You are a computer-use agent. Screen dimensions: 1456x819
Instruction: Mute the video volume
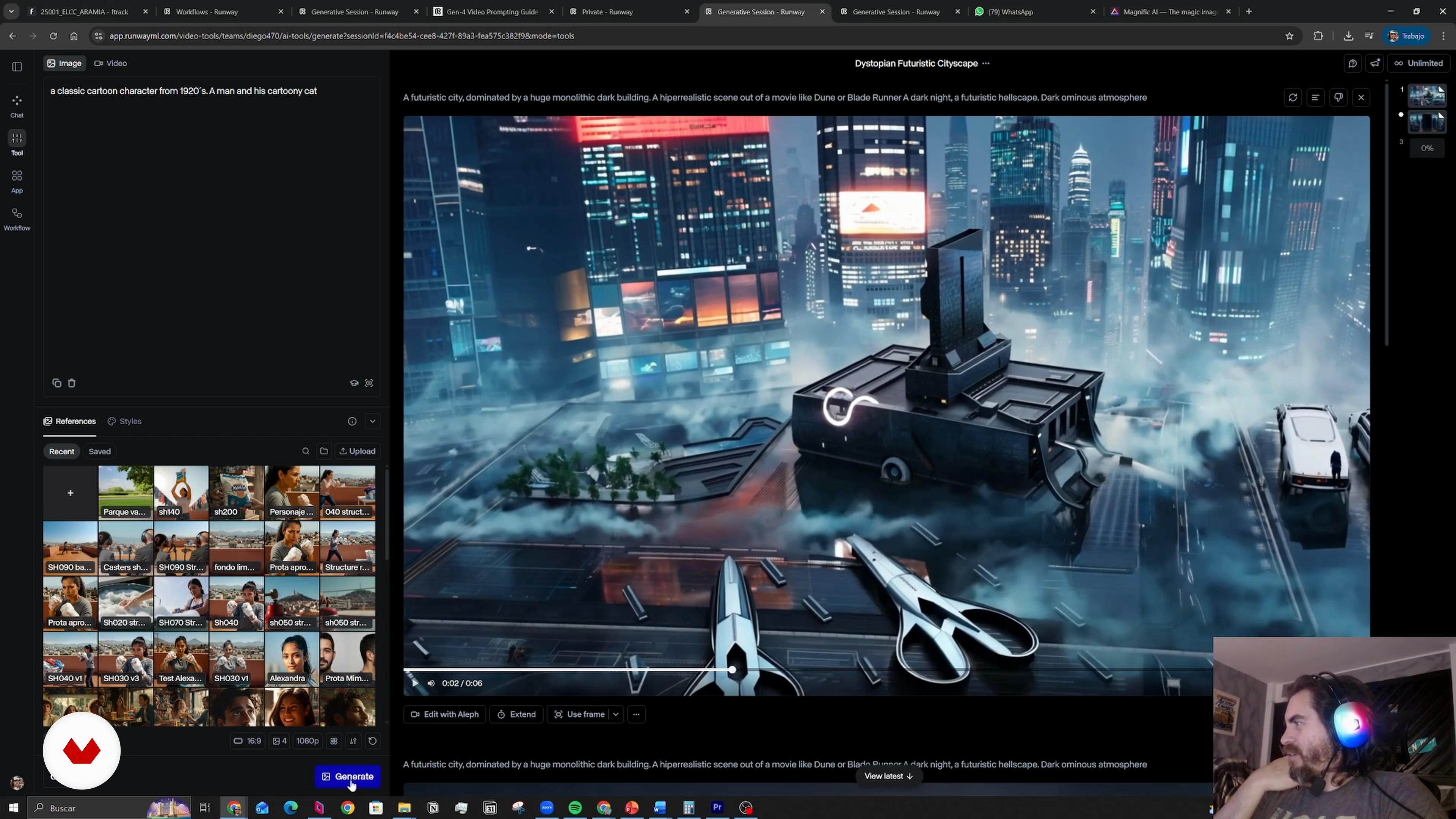[431, 683]
